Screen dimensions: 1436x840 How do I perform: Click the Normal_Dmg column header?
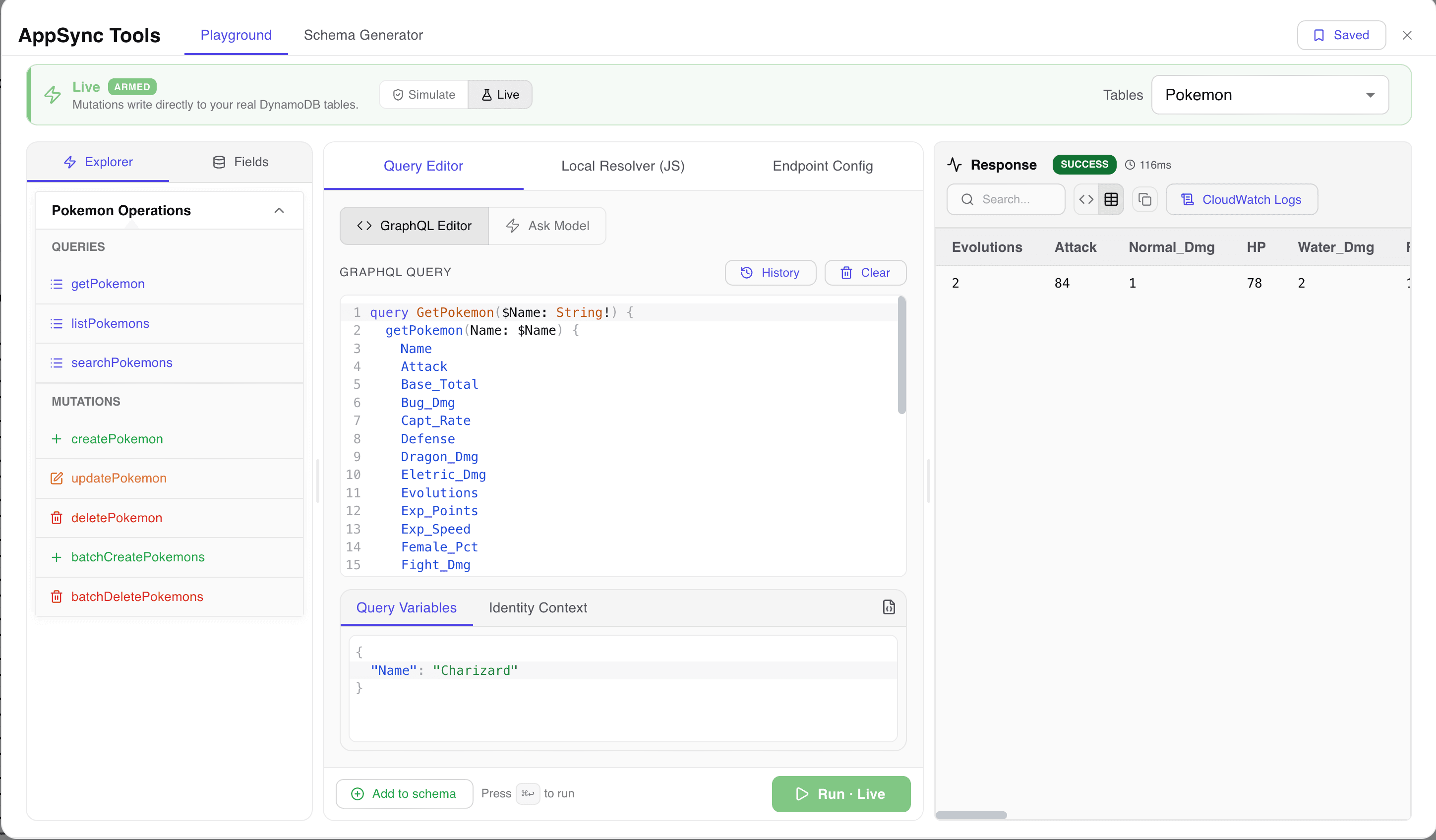tap(1172, 247)
